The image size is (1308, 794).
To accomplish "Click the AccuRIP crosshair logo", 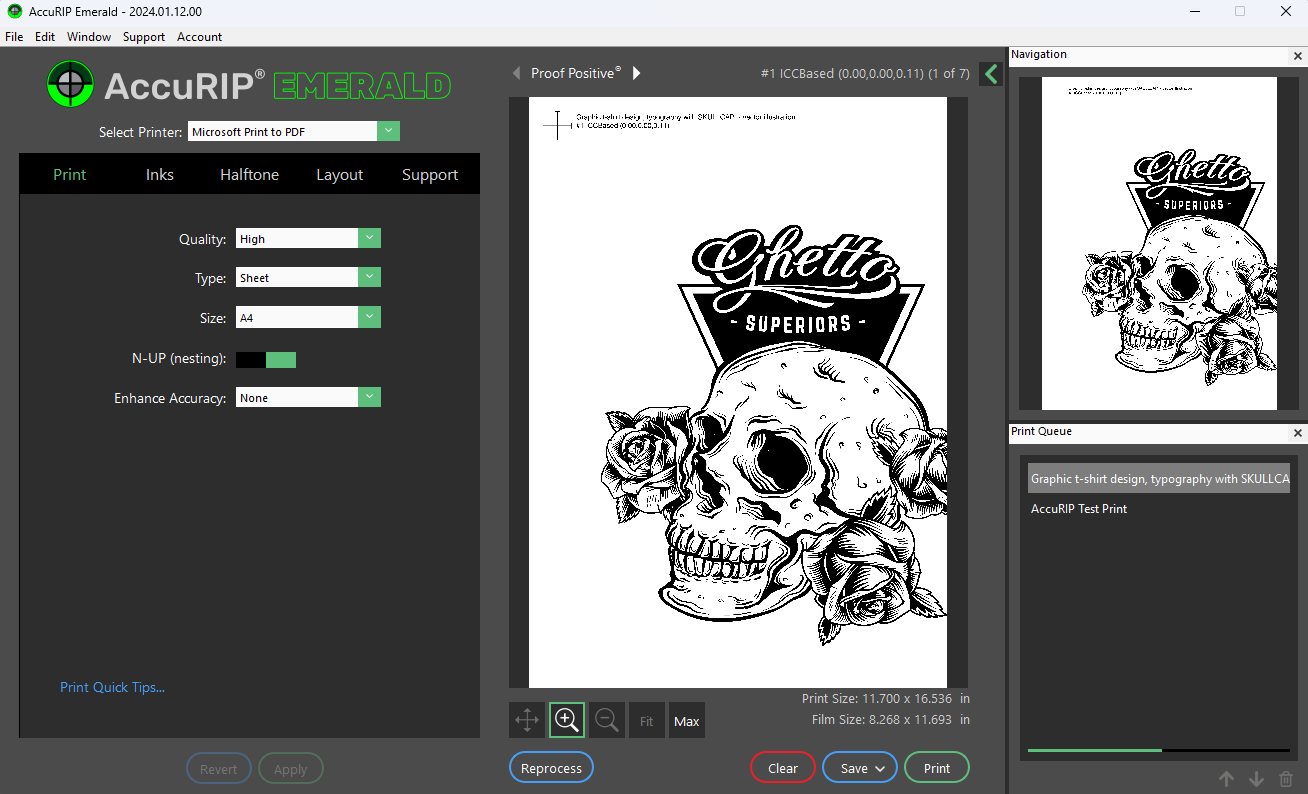I will [70, 85].
